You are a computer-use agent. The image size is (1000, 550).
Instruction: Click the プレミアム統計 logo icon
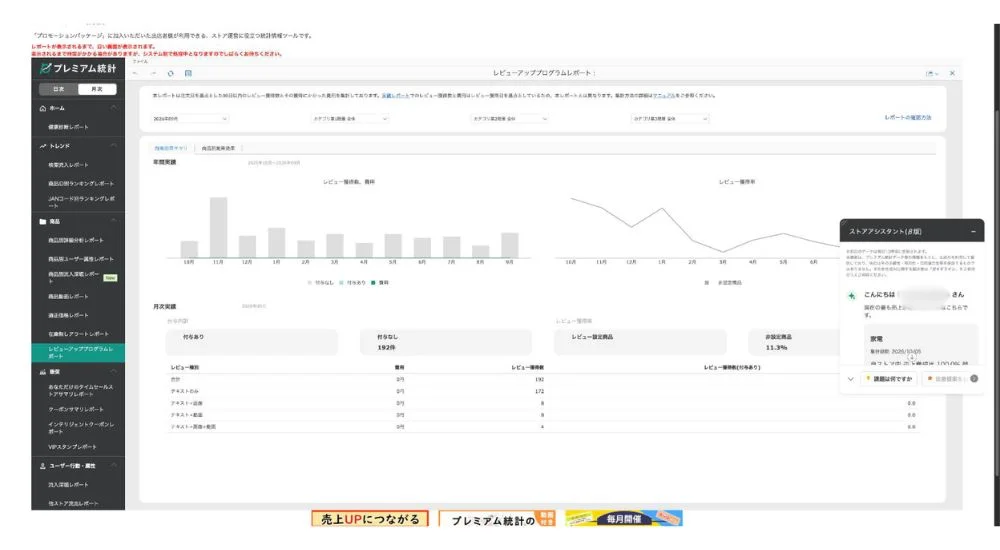point(45,68)
